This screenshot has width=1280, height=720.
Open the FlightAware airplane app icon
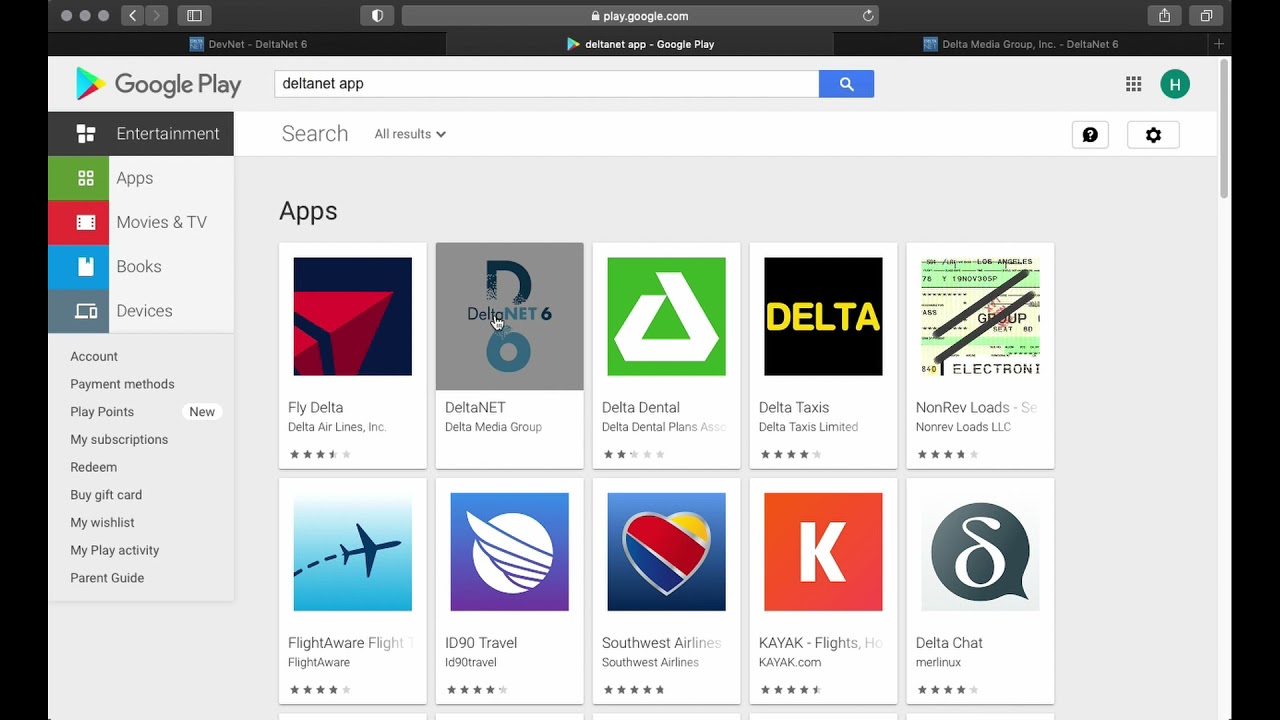pos(352,551)
